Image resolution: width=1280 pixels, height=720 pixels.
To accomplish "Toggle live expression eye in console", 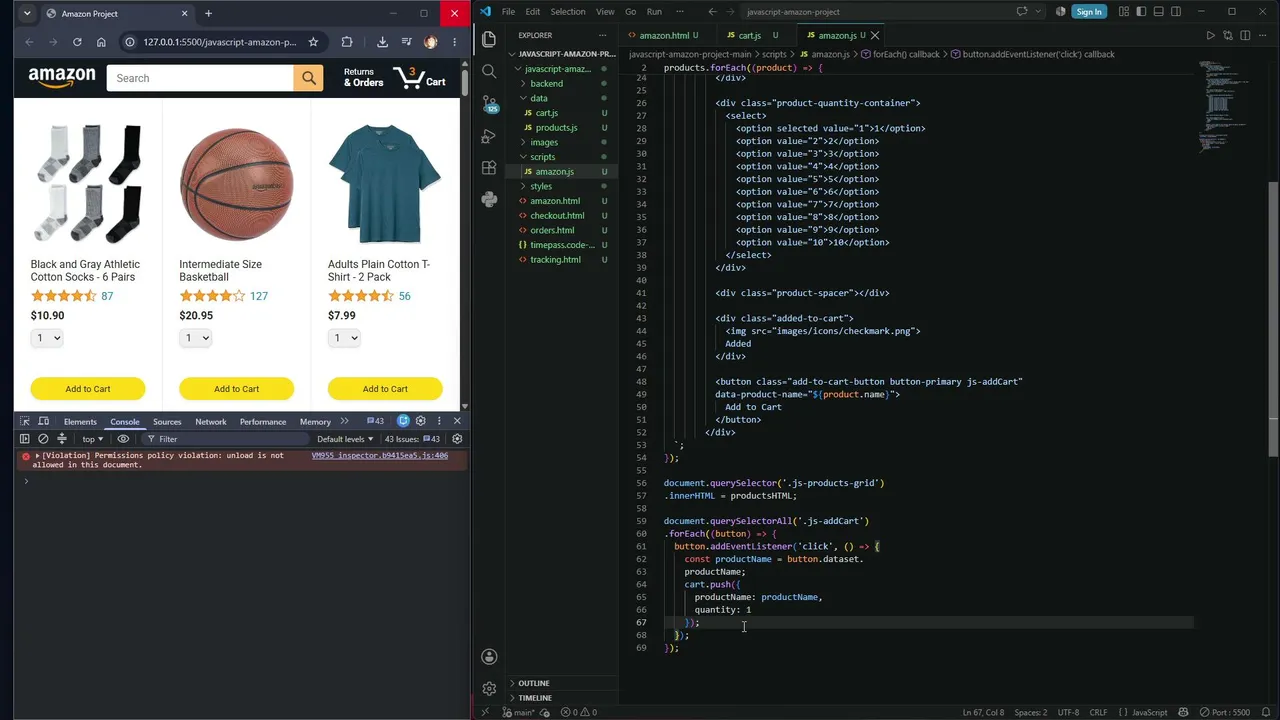I will pyautogui.click(x=123, y=439).
